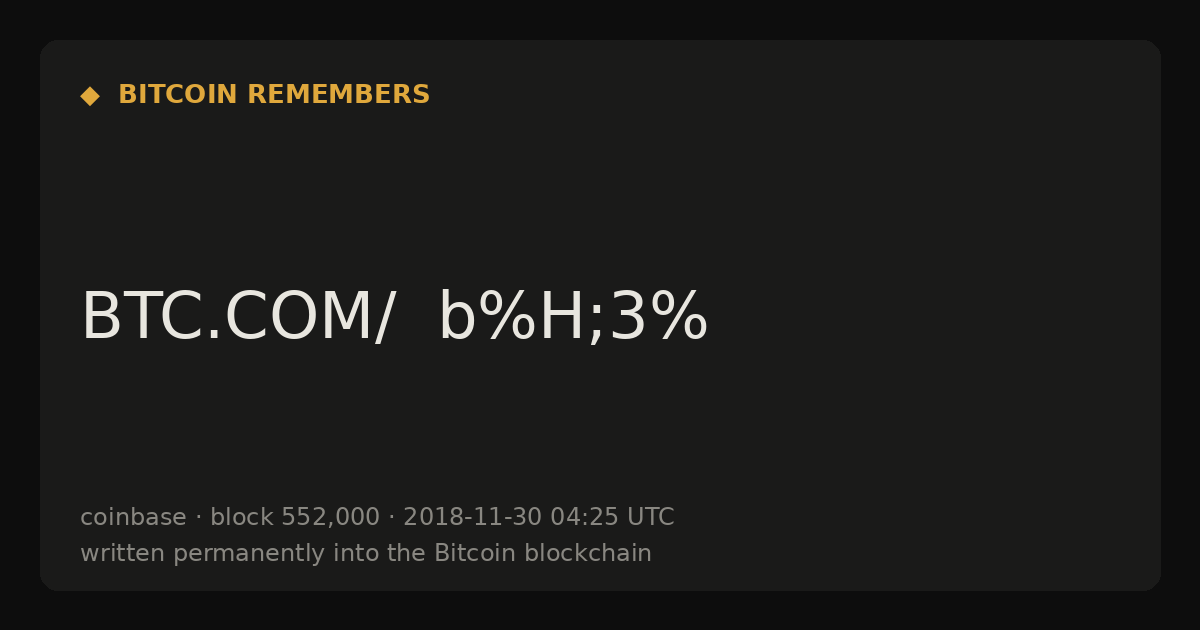Click the gap between BTC.COM/ and b%H;3%
Image resolution: width=1200 pixels, height=630 pixels.
click(x=417, y=318)
